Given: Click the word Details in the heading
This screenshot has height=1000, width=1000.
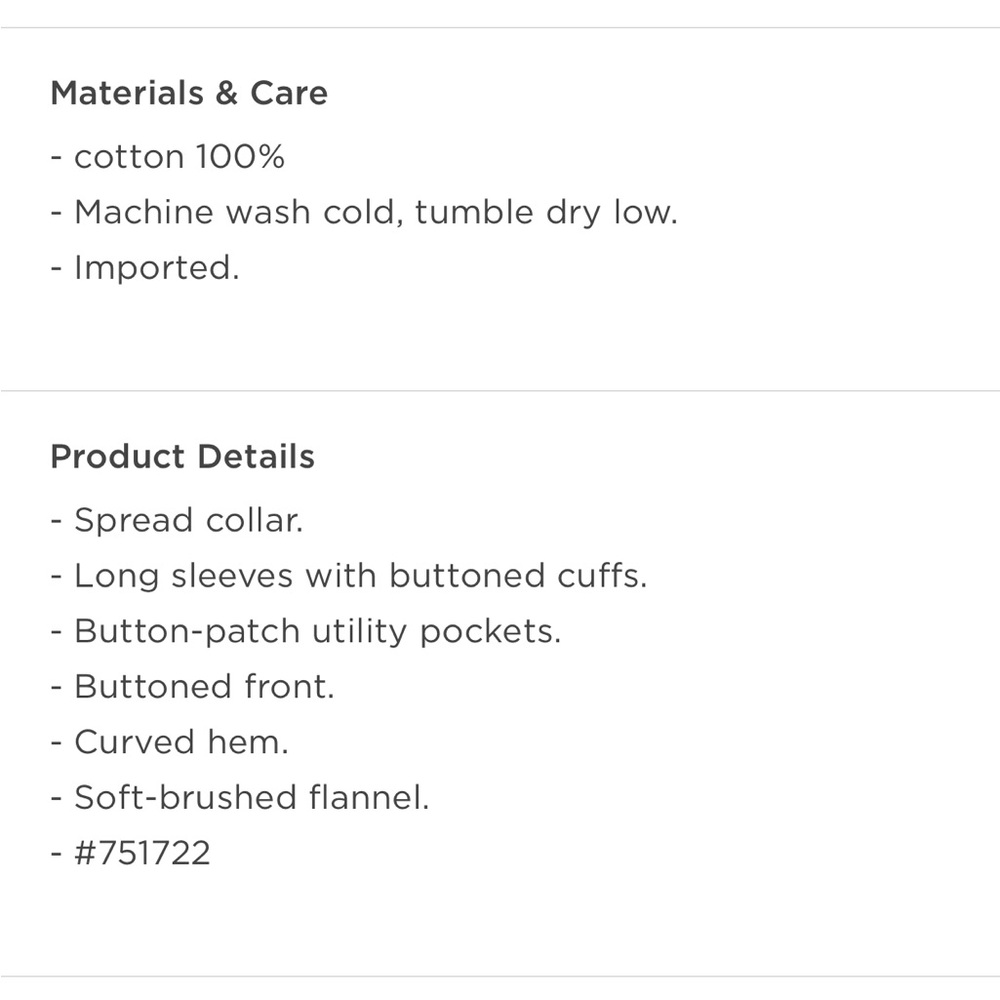Looking at the screenshot, I should point(256,457).
